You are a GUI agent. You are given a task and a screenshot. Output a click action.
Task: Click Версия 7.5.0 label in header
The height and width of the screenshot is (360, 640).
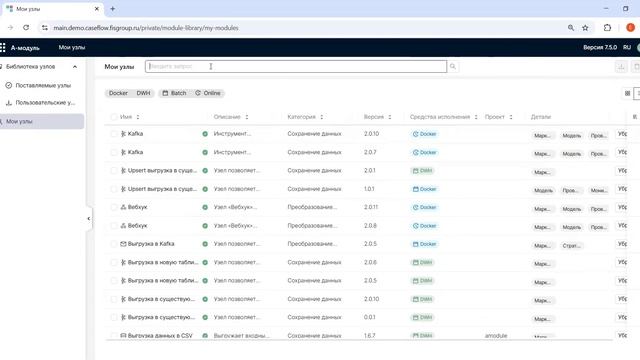tap(600, 47)
